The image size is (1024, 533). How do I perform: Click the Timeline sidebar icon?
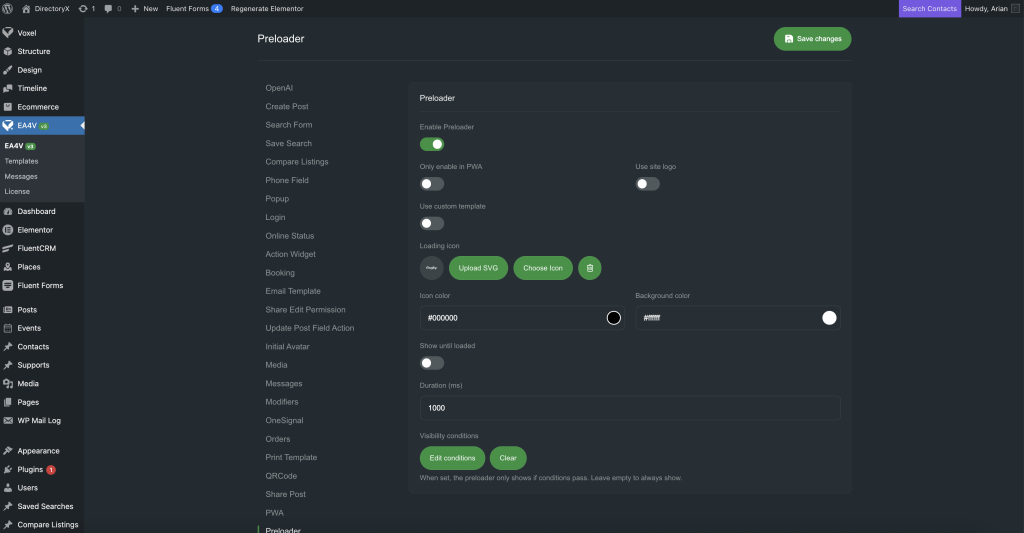pyautogui.click(x=8, y=88)
